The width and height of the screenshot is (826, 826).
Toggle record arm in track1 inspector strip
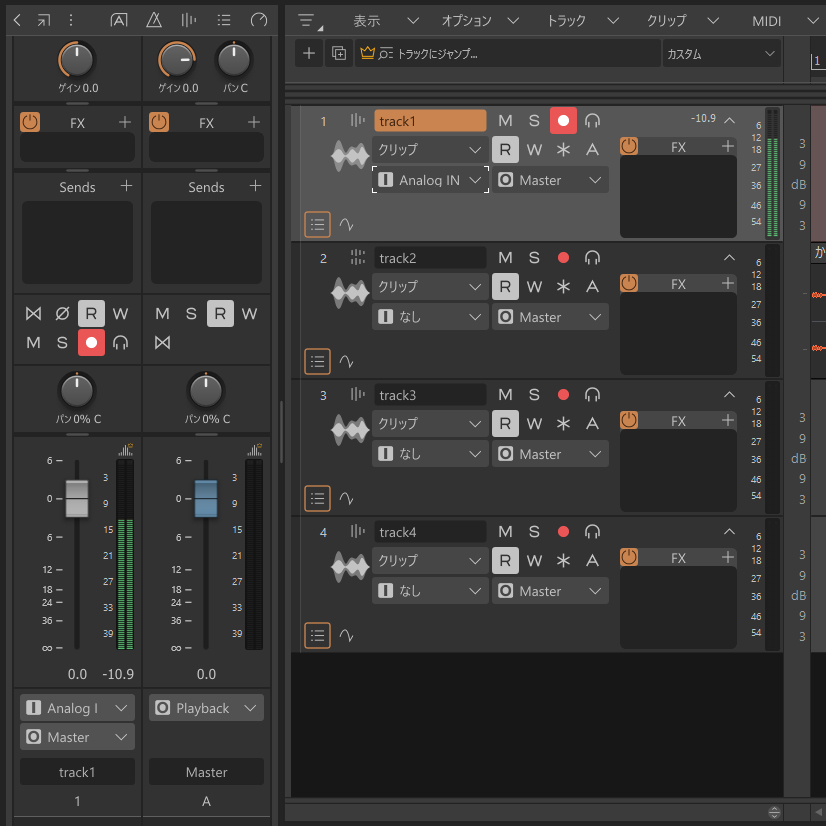(91, 343)
